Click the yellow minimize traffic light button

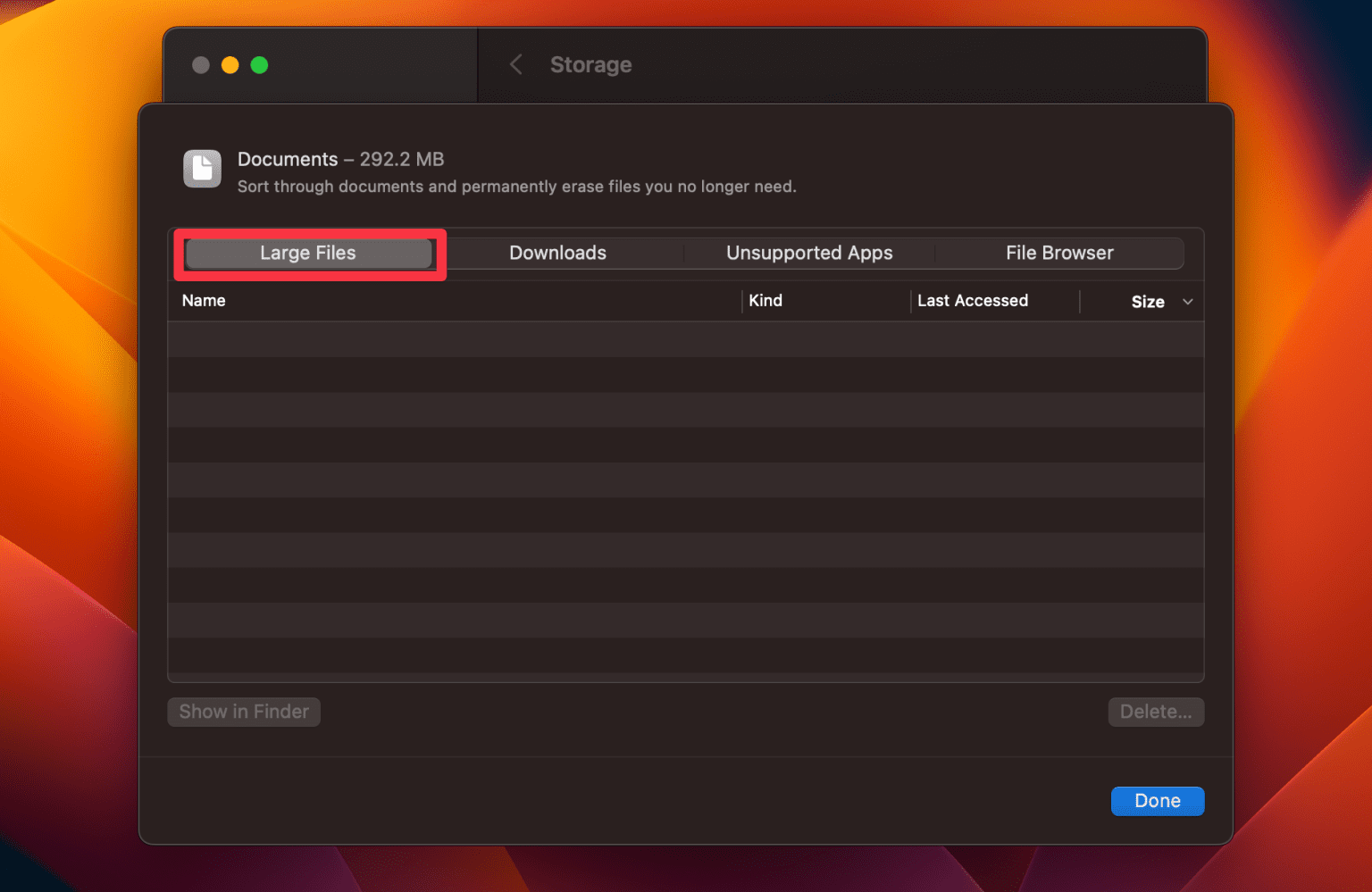click(230, 64)
